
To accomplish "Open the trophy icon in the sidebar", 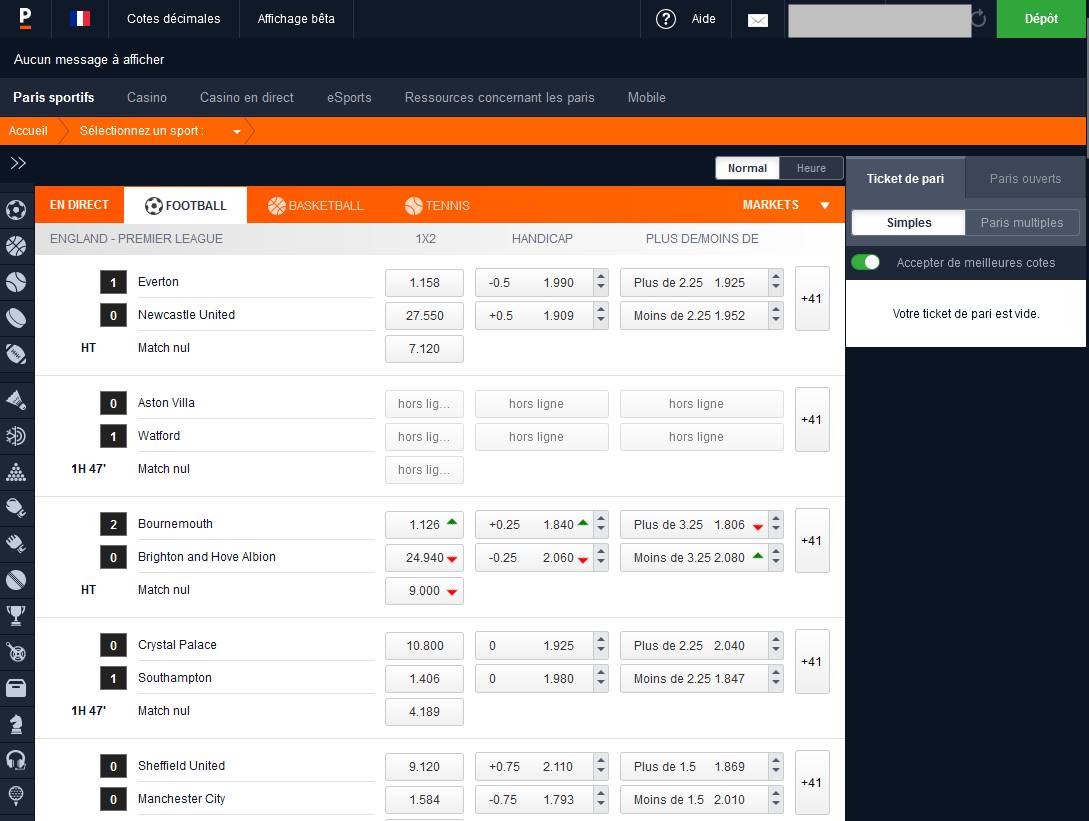I will click(16, 615).
